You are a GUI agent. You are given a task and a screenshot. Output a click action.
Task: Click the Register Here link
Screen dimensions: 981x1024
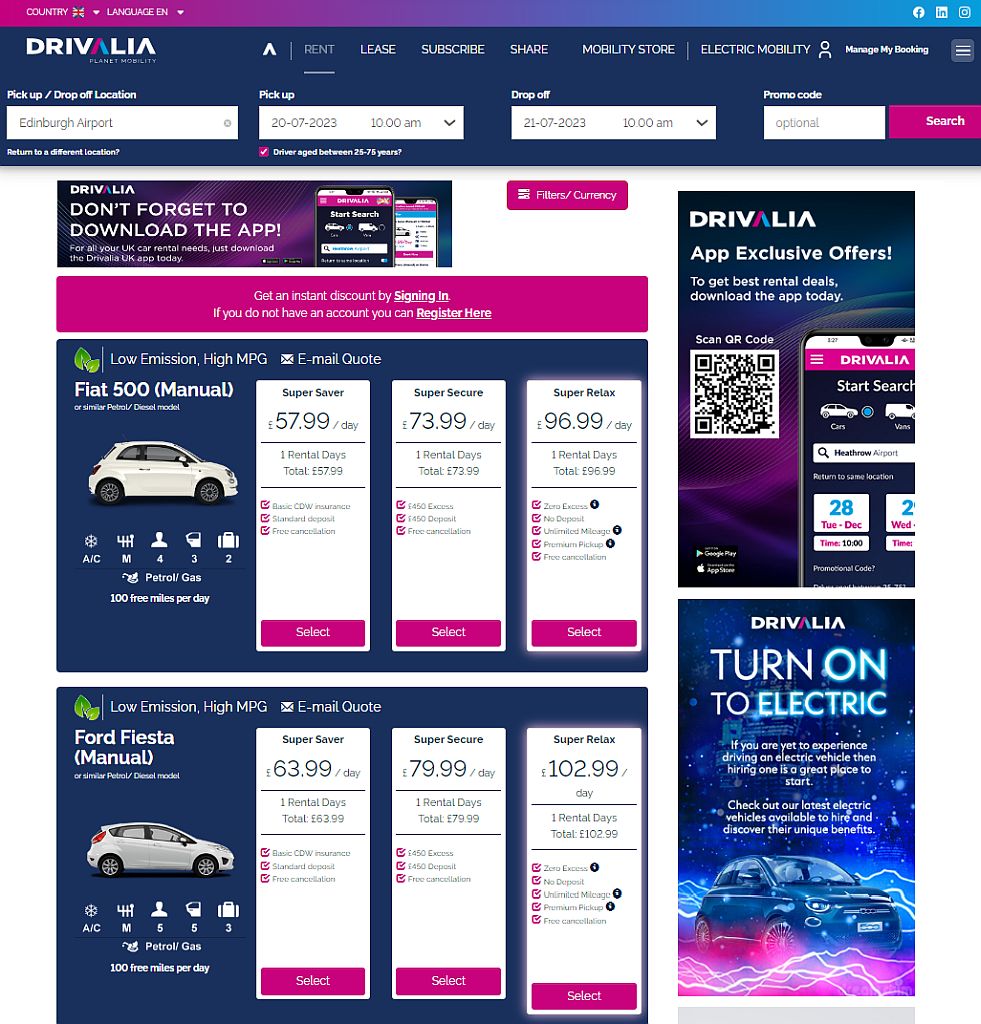tap(454, 313)
